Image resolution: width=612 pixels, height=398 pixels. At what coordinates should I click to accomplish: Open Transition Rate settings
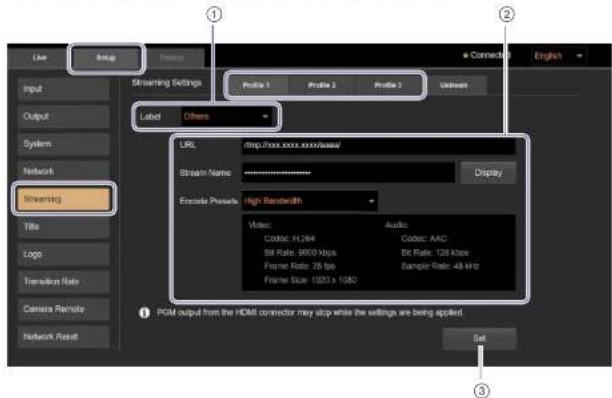[64, 281]
